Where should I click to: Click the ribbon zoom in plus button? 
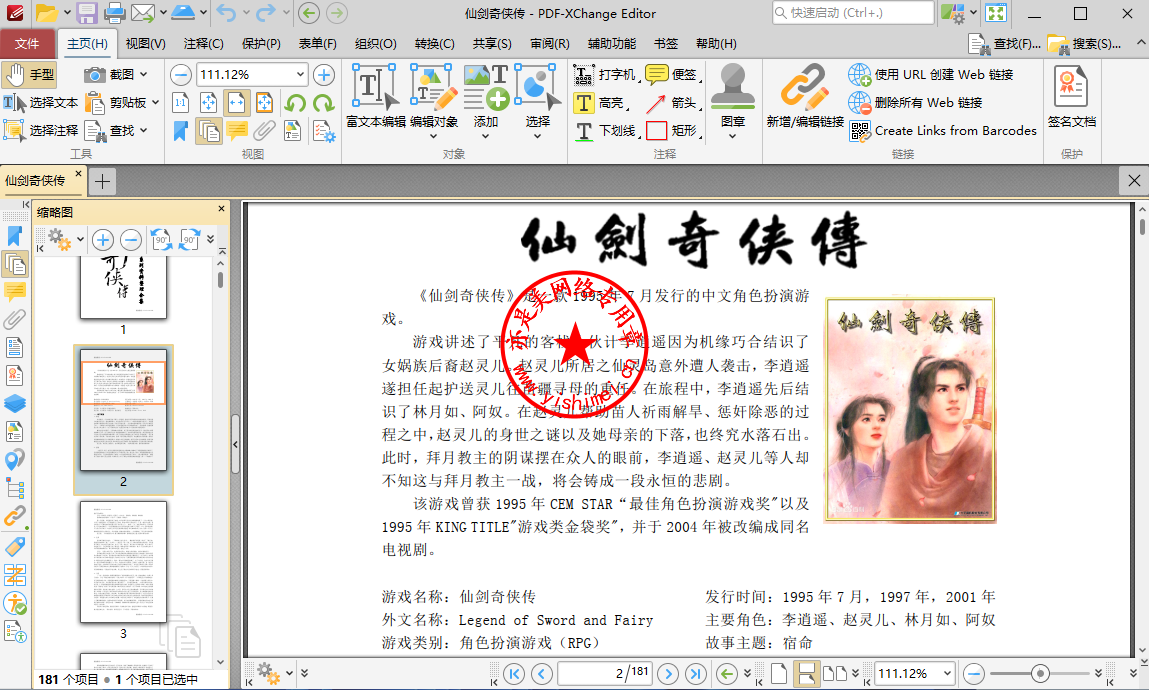(x=324, y=75)
